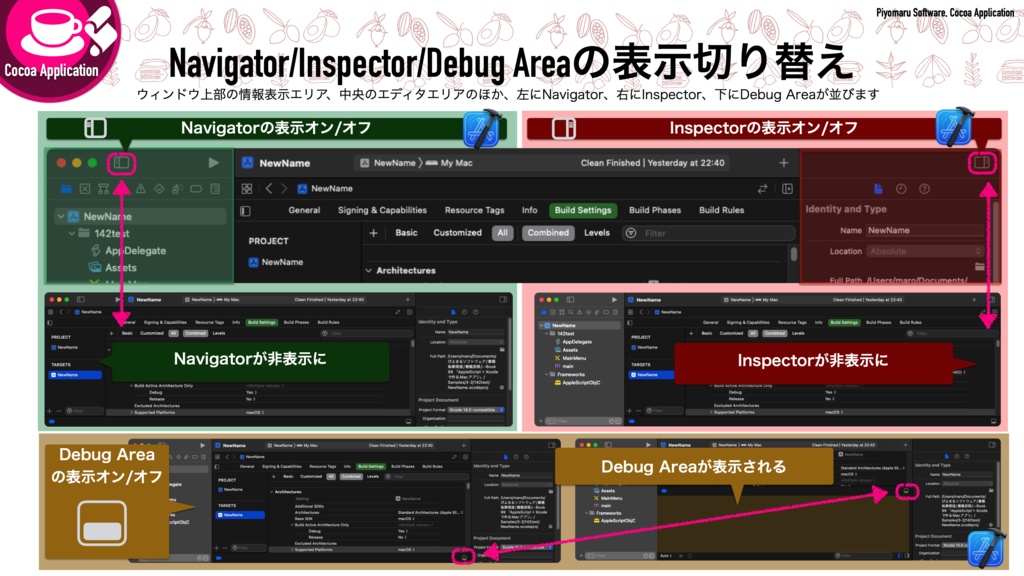
Task: Open the Location Absolute dropdown
Action: [925, 251]
